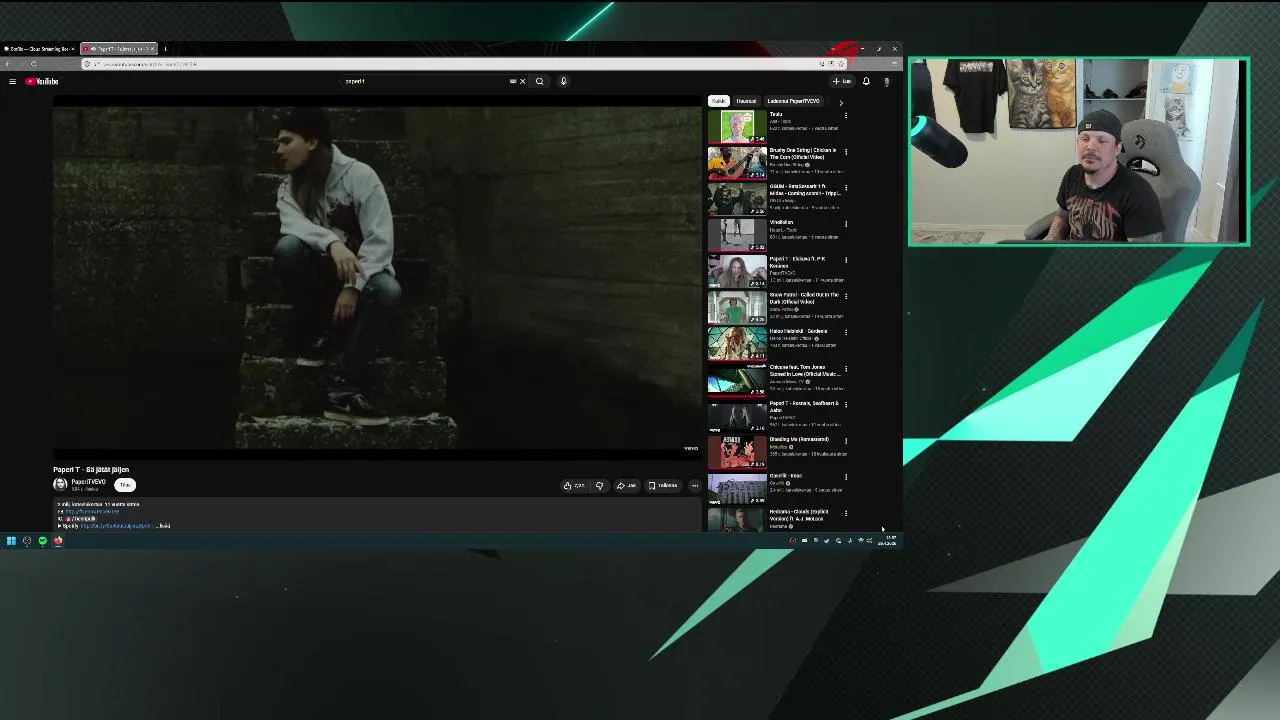1280x720 pixels.
Task: Open the PaperiTVEVO channel name
Action: [x=88, y=482]
